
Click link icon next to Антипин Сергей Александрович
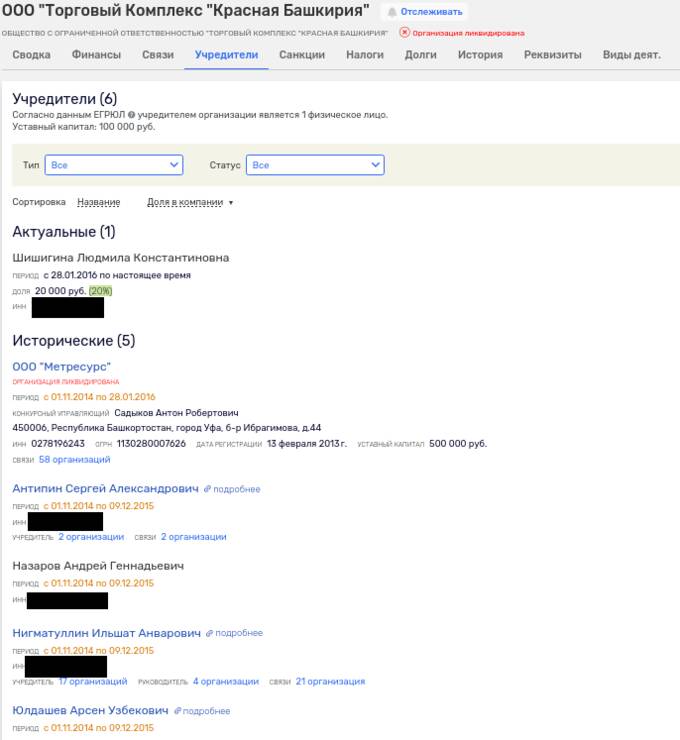(x=208, y=489)
